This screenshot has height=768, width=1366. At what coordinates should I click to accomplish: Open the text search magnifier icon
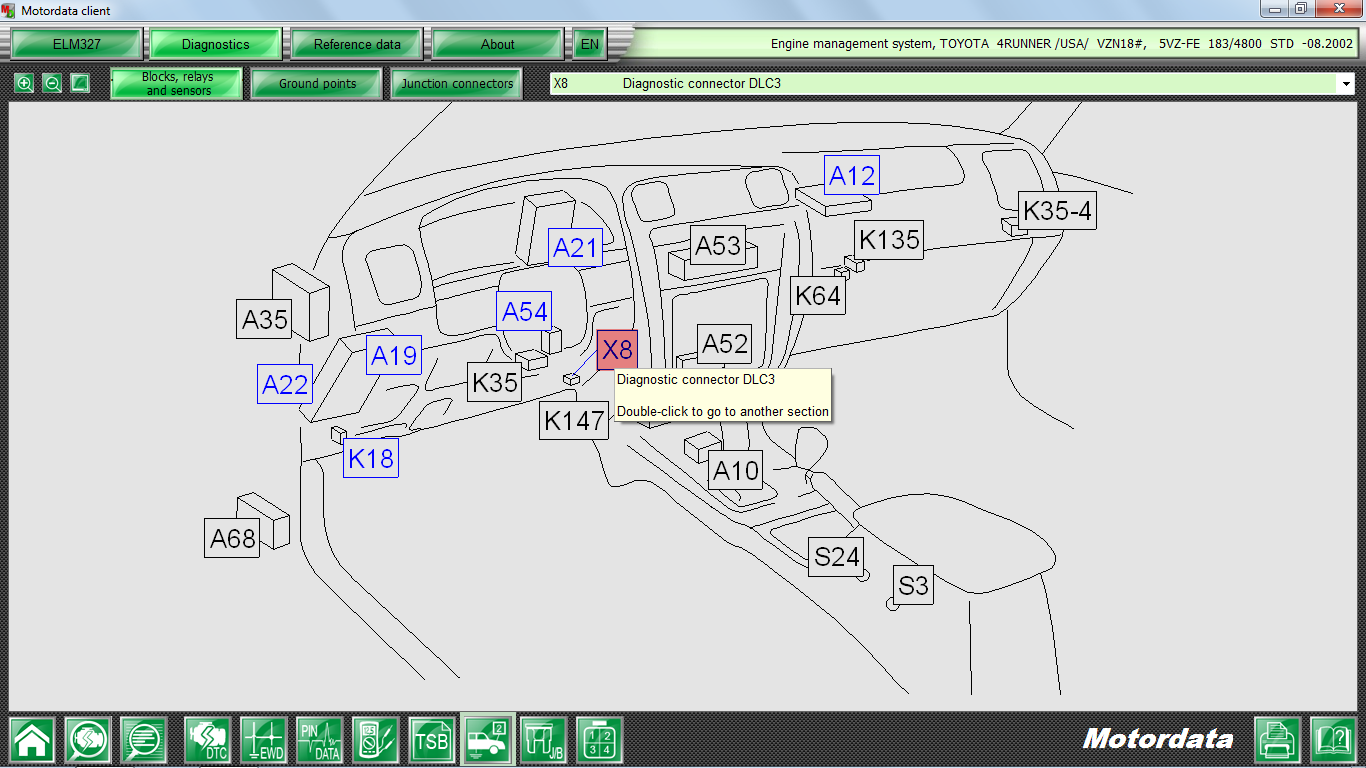[144, 740]
